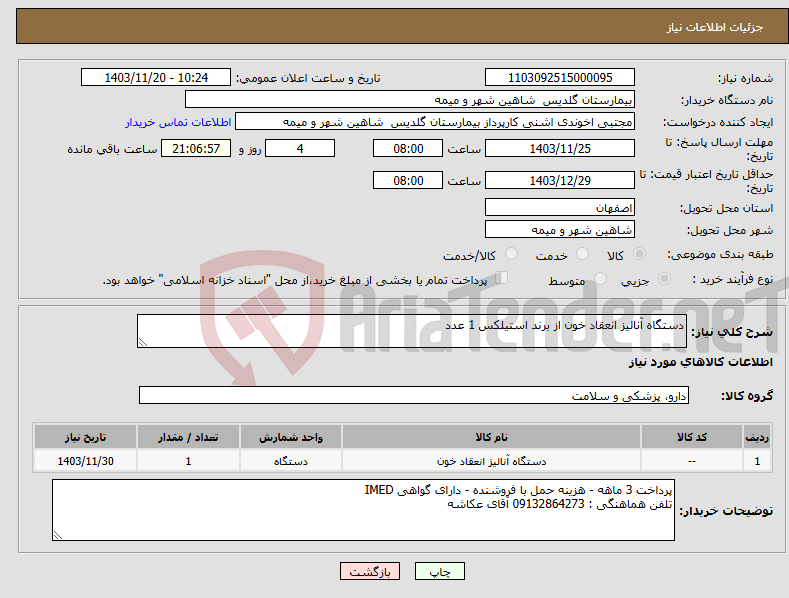Screen dimensions: 789x598
Task: Click the quantity cell in the goods row
Action: (188, 461)
